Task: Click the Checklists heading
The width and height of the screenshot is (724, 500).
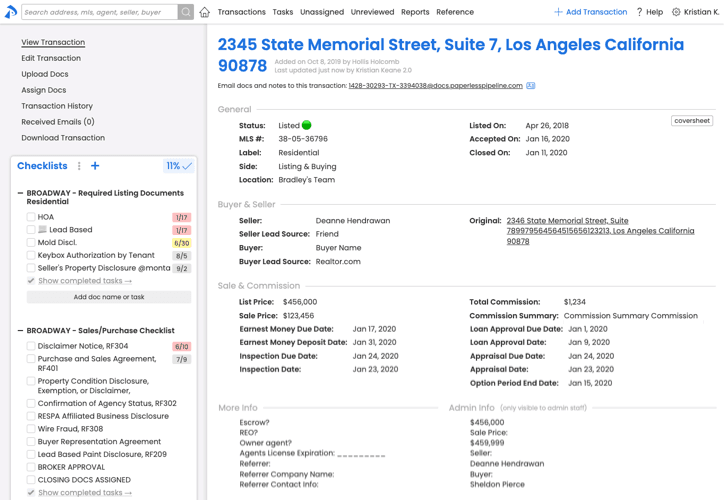Action: pos(42,166)
